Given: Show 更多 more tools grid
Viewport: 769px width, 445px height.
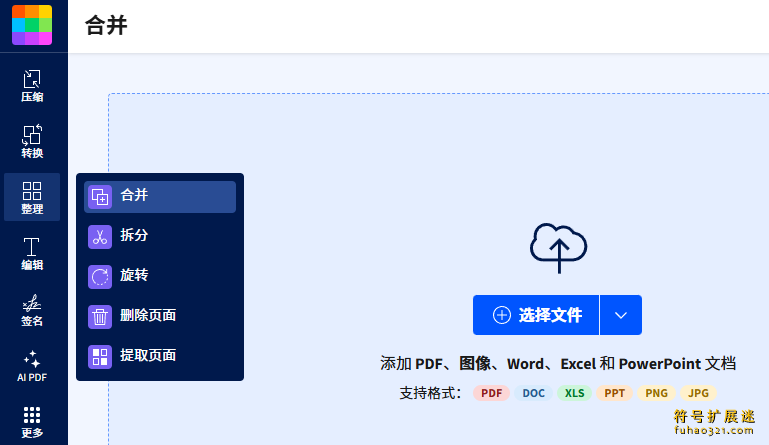Looking at the screenshot, I should click(32, 422).
